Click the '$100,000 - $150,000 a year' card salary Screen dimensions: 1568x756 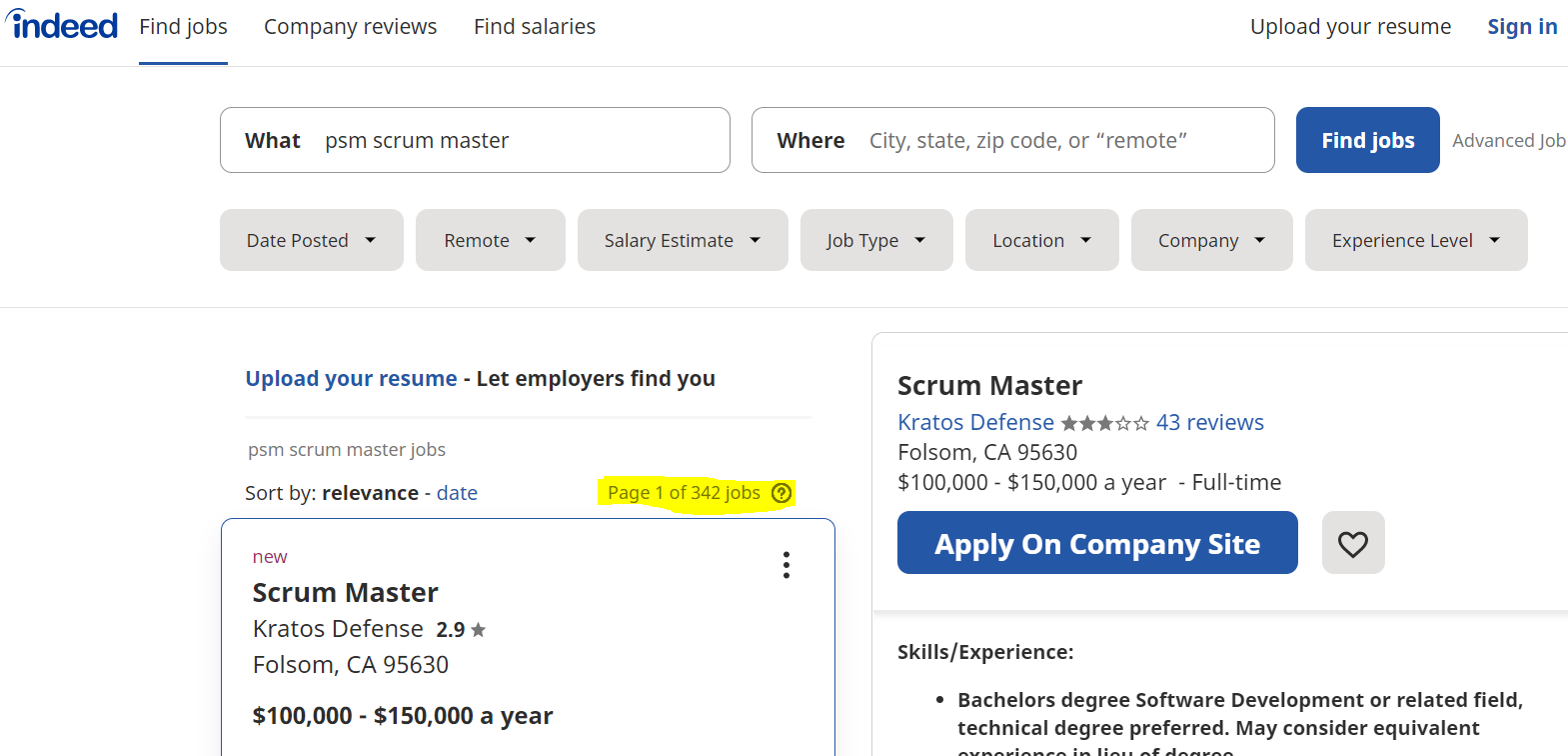point(403,716)
